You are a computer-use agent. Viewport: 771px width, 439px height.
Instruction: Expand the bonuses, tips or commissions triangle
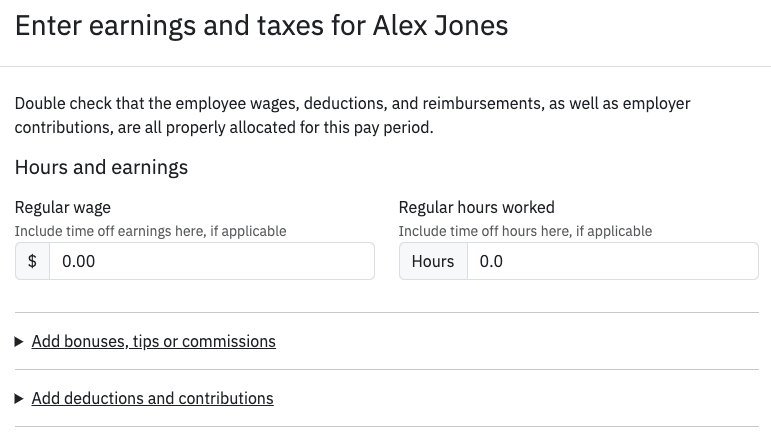tap(19, 342)
